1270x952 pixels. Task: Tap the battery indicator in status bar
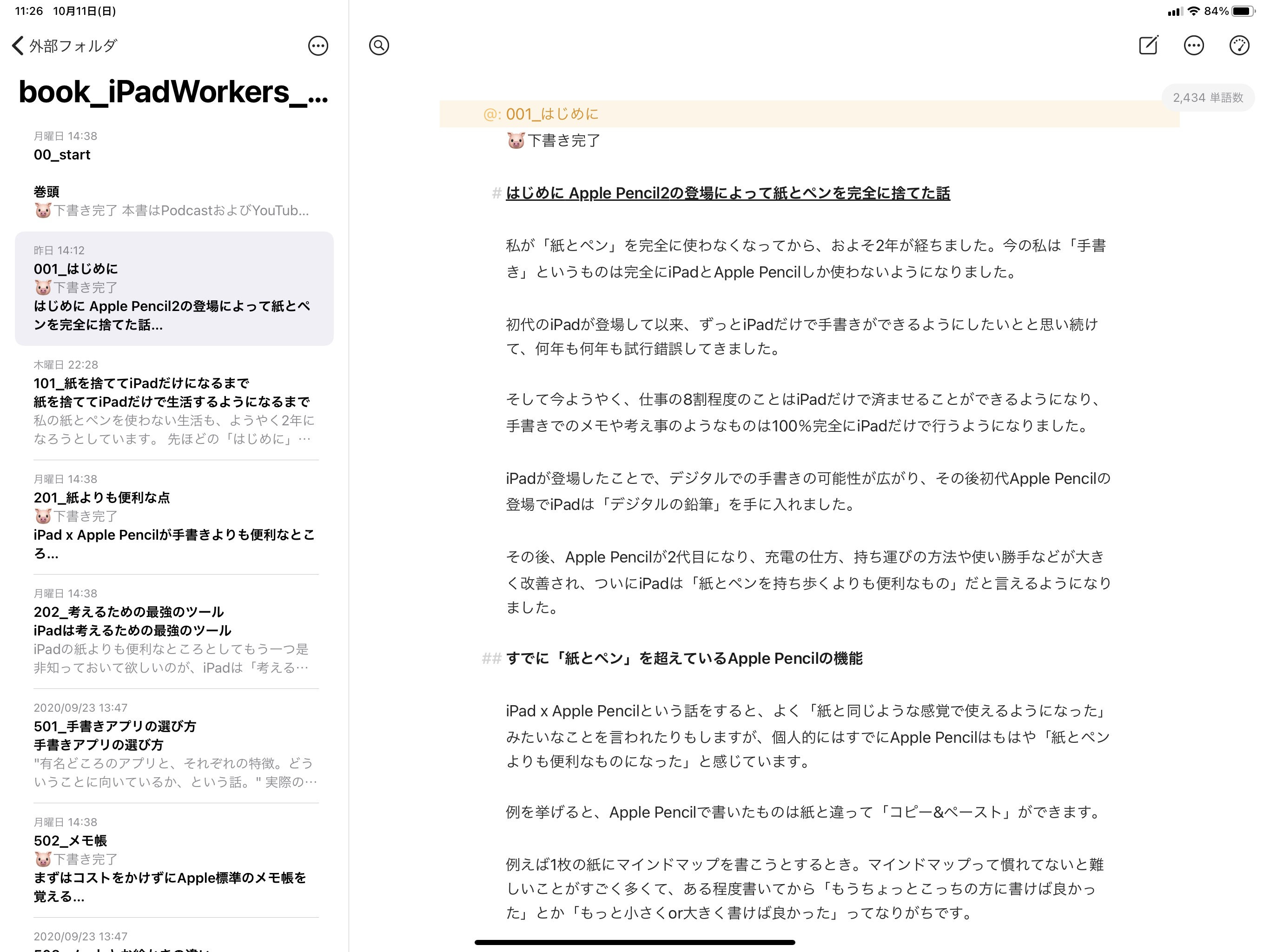(1244, 11)
